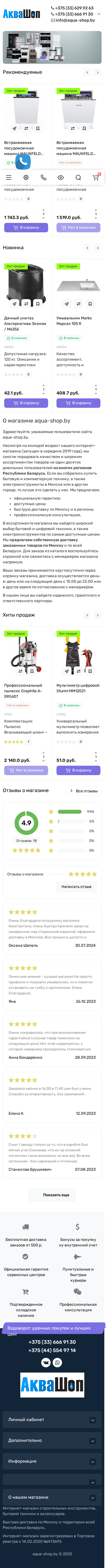Open shopping cart icon in sticky bar
106x1568 pixels.
pyautogui.click(x=96, y=177)
